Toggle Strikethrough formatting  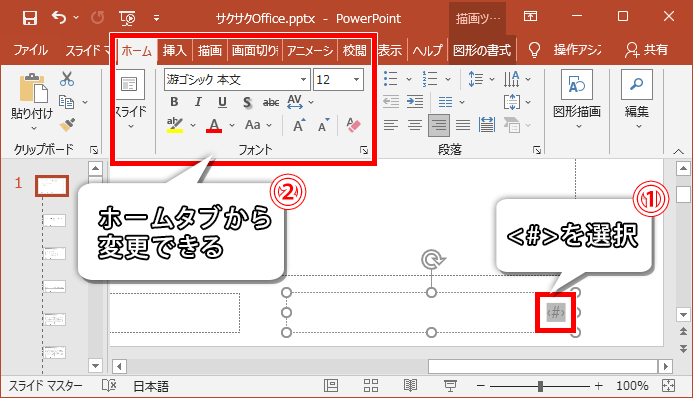click(270, 102)
